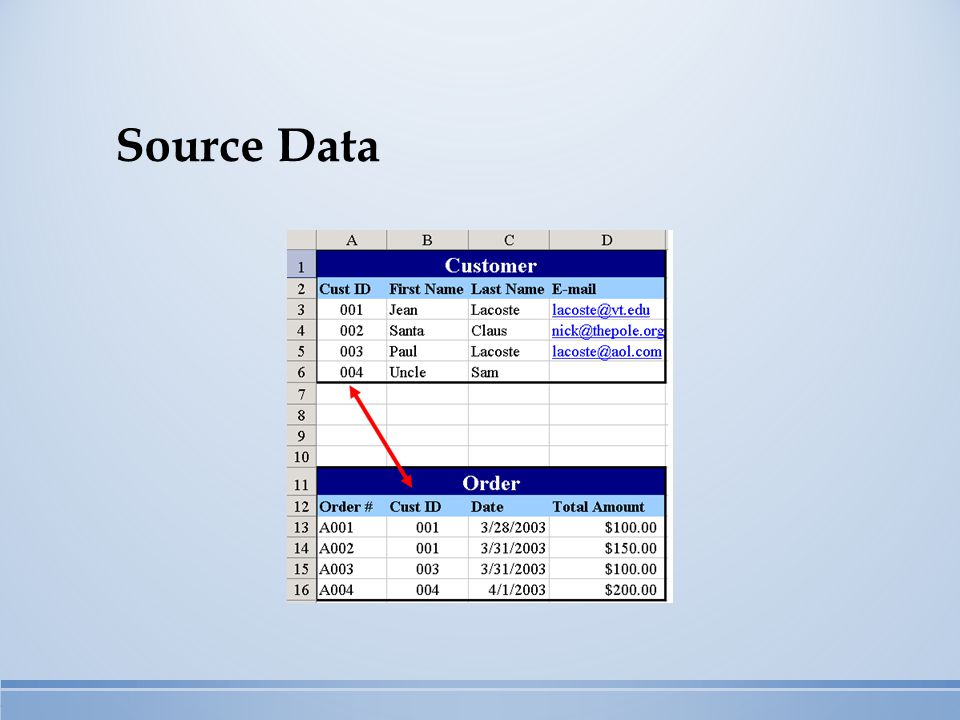960x720 pixels.
Task: Select the order cell A001
Action: point(351,527)
